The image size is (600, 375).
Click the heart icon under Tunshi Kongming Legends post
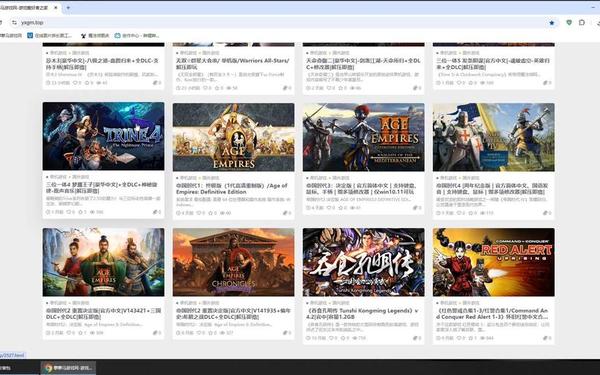click(x=331, y=338)
